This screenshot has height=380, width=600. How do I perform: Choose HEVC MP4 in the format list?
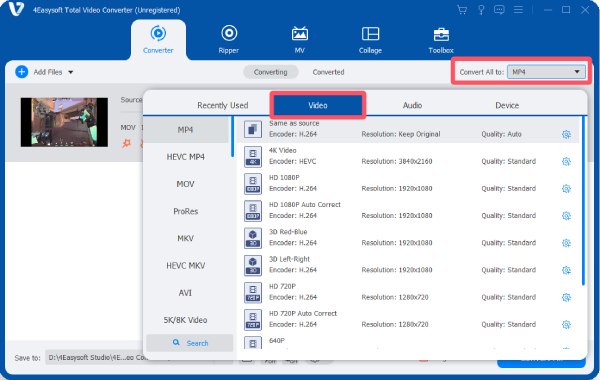186,157
